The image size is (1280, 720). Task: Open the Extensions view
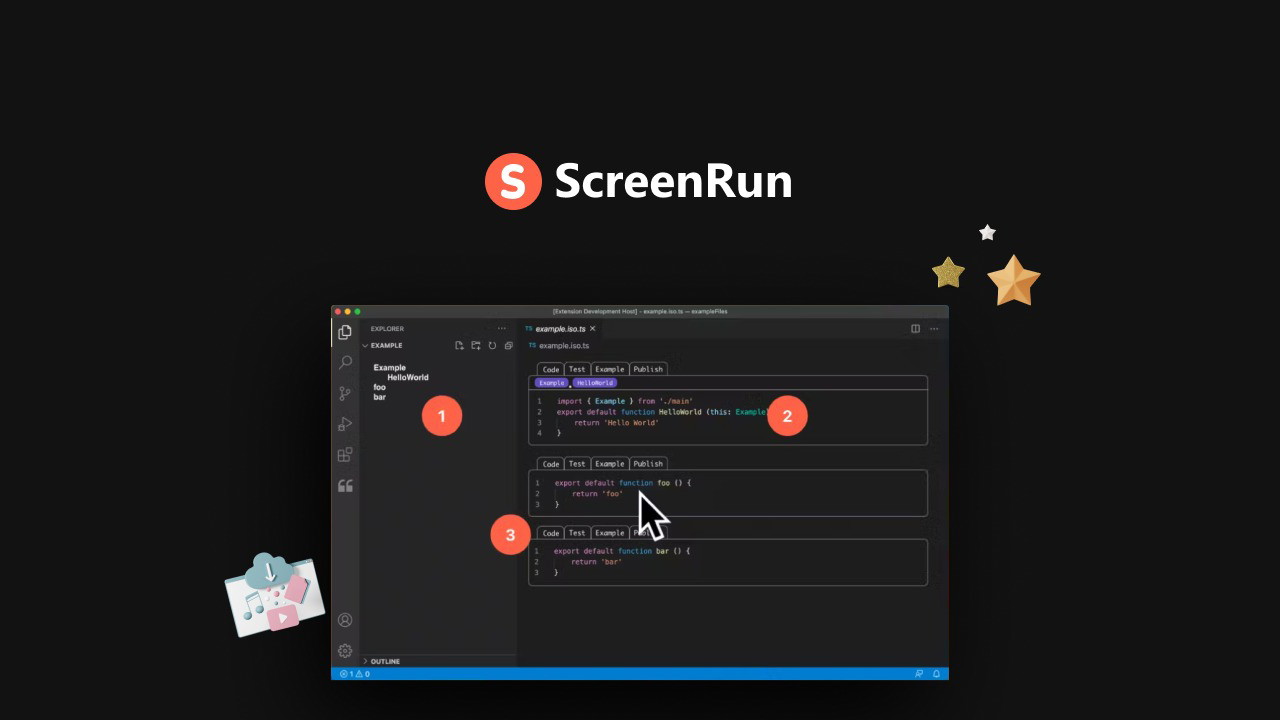click(345, 455)
